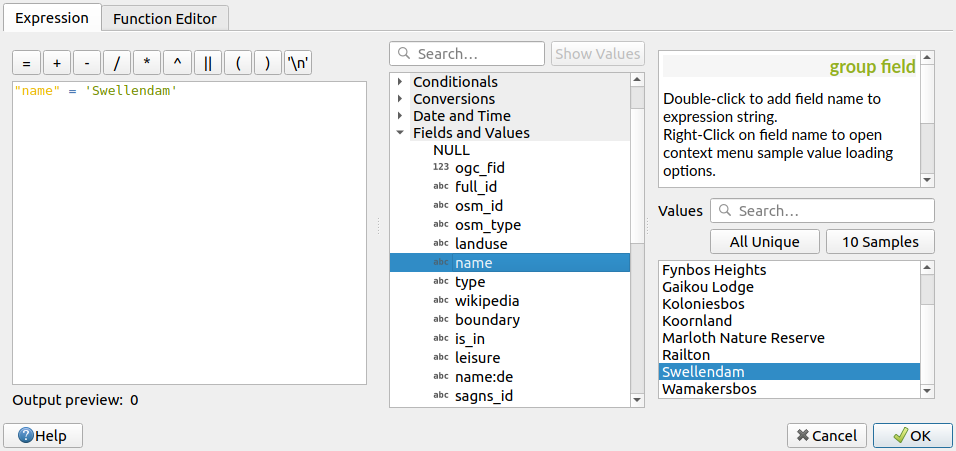Load All Unique field values
This screenshot has height=451, width=956.
[764, 242]
